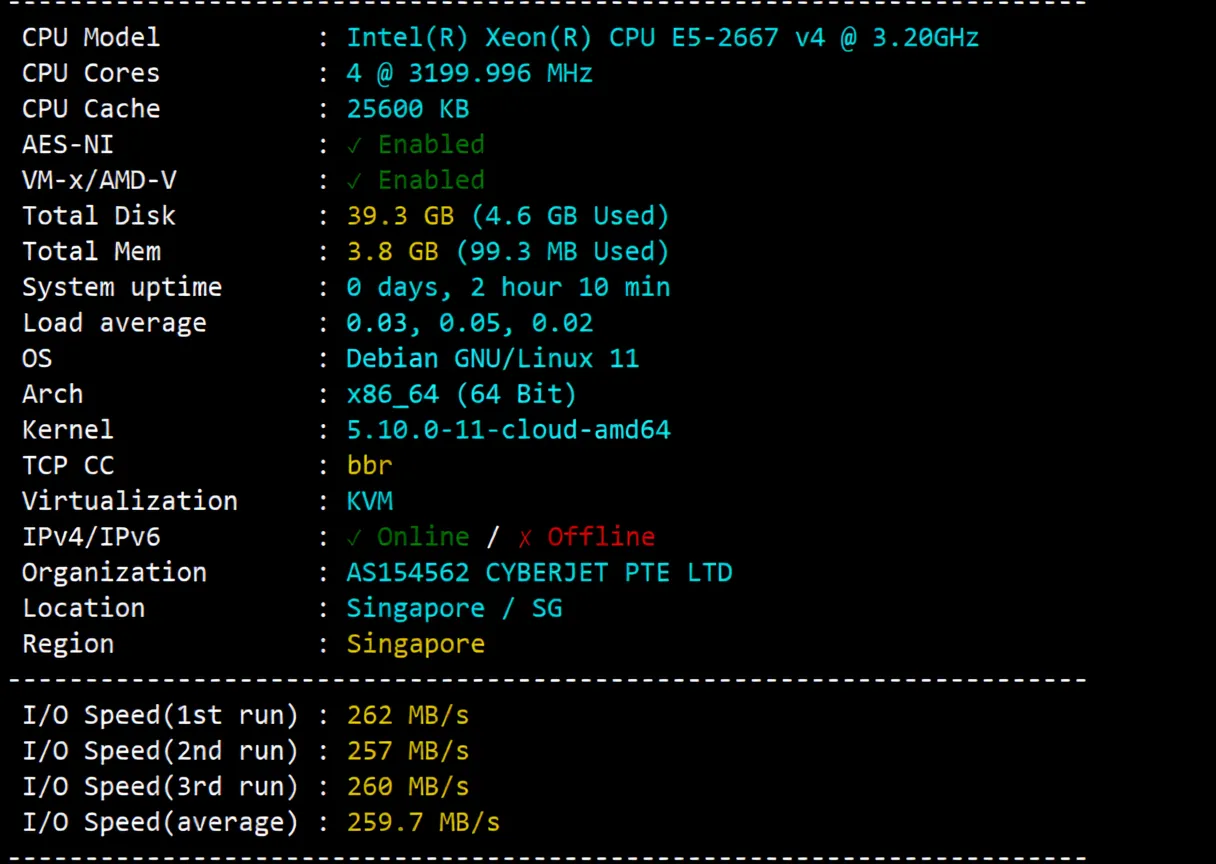Select the Singapore / SG location text

click(x=454, y=608)
